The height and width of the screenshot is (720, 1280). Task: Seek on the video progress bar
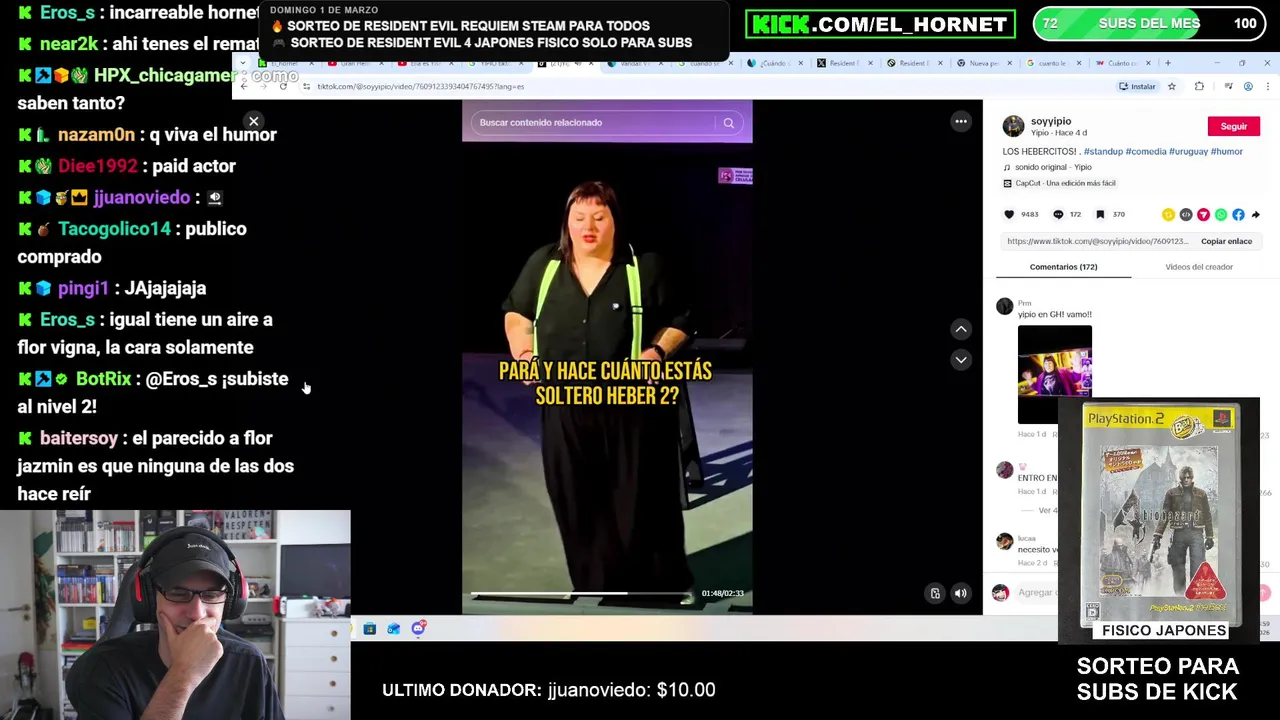pos(581,594)
